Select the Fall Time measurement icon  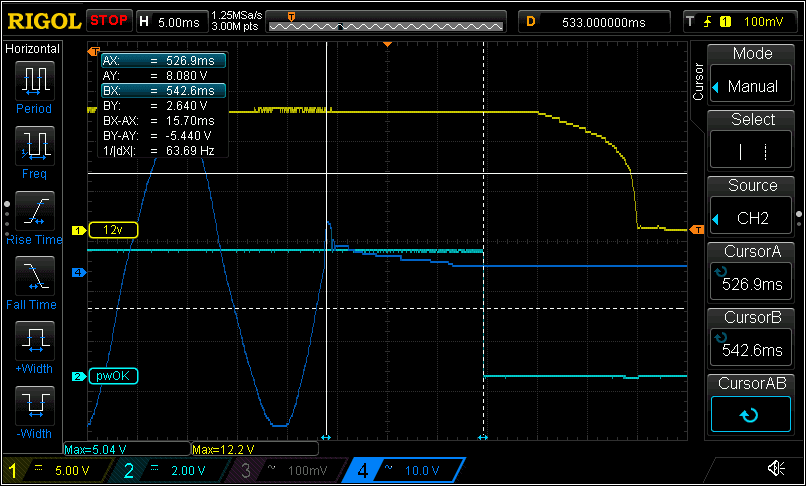pos(34,276)
